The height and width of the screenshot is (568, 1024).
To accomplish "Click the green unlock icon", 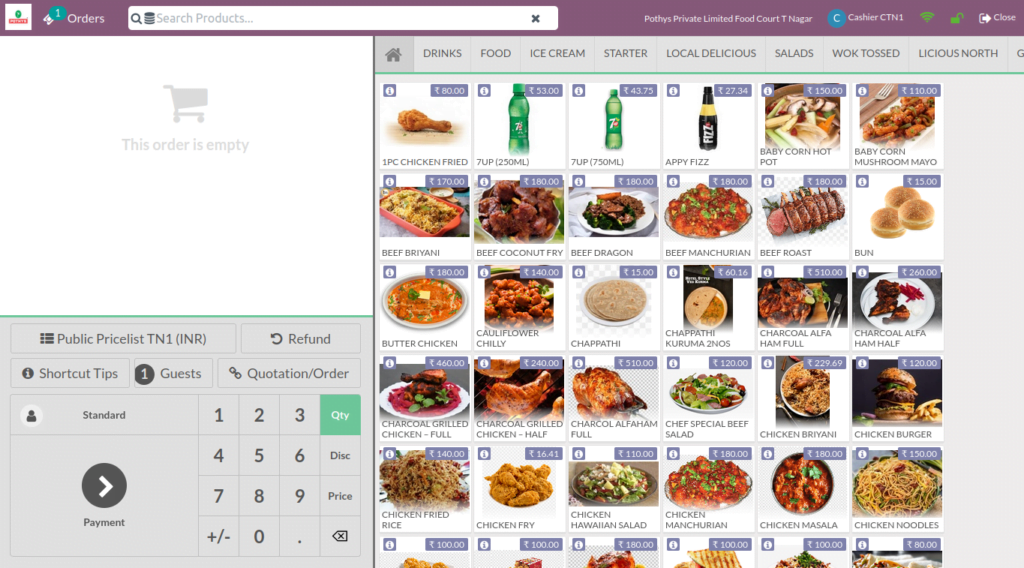I will [x=957, y=18].
